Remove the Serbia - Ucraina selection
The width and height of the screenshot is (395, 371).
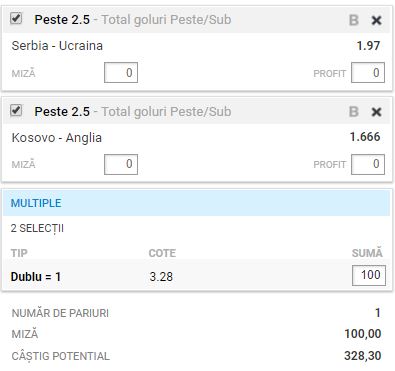pos(376,20)
